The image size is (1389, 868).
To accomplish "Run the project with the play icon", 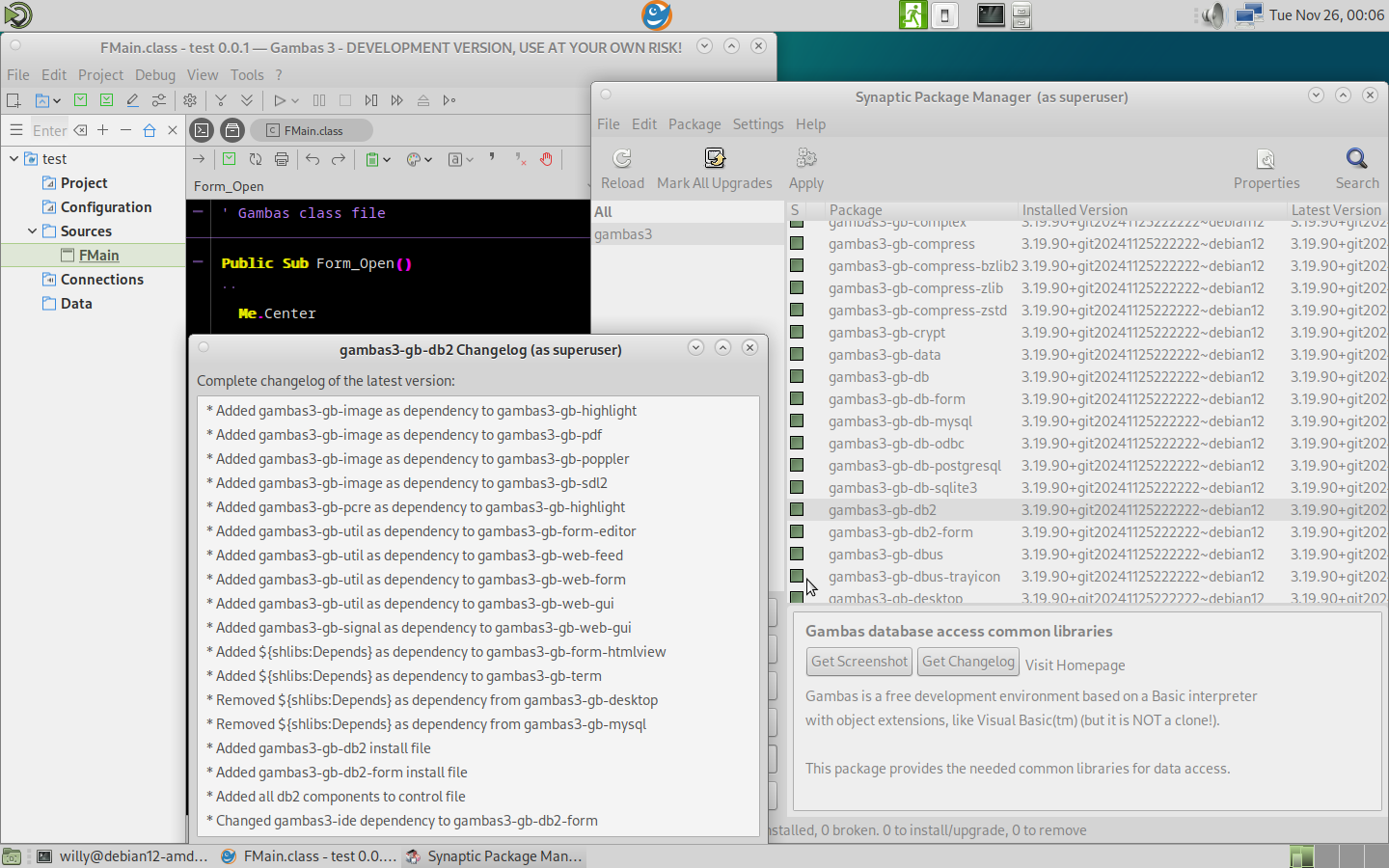I will (x=279, y=100).
